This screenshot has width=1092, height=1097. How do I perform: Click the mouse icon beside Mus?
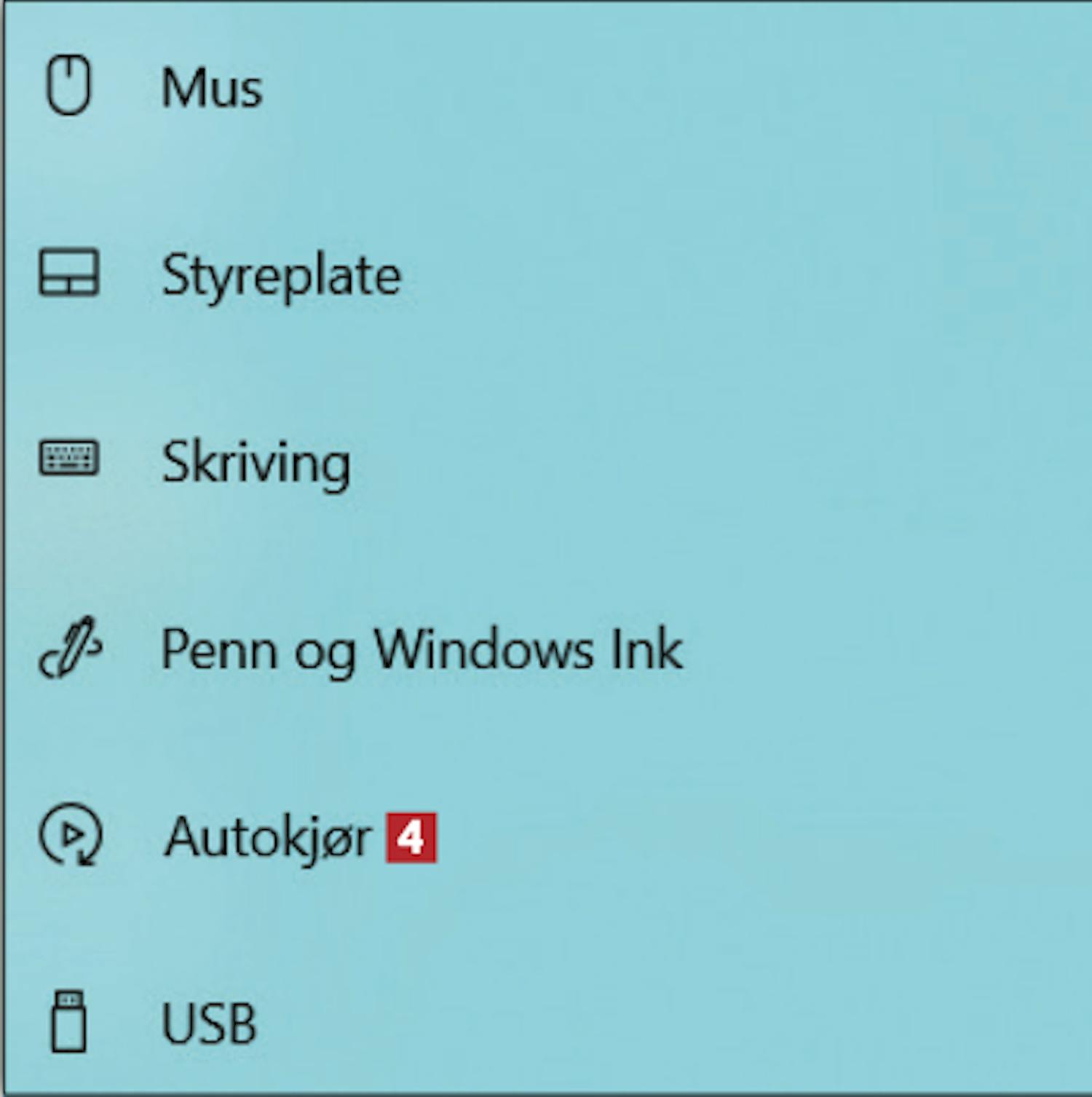click(x=68, y=86)
